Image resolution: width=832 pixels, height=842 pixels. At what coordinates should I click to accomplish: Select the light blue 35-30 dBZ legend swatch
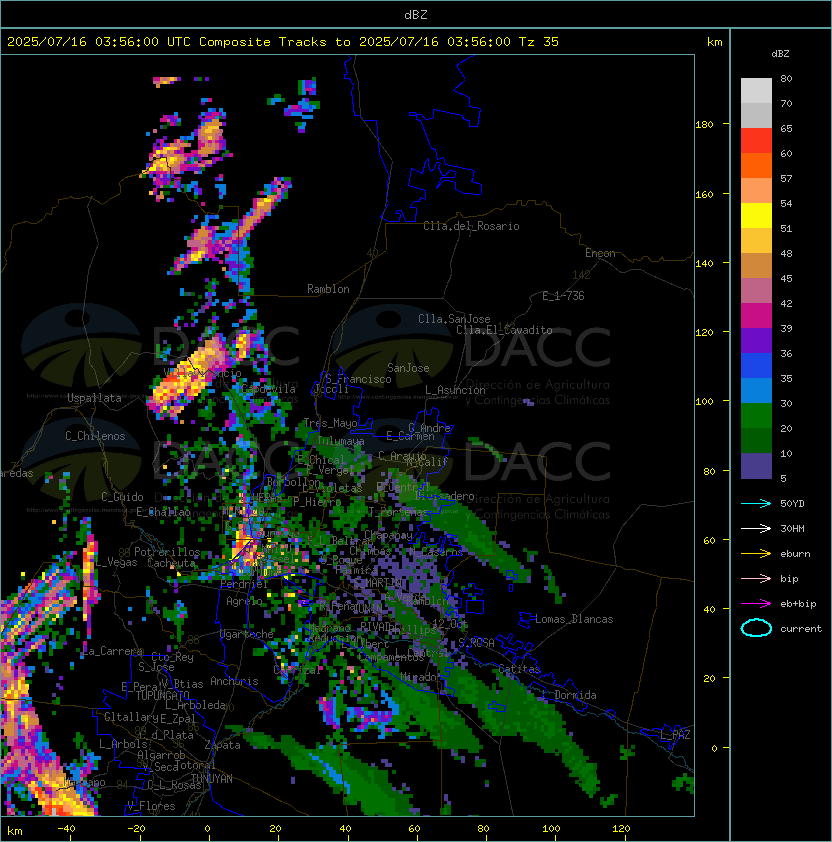pos(756,390)
